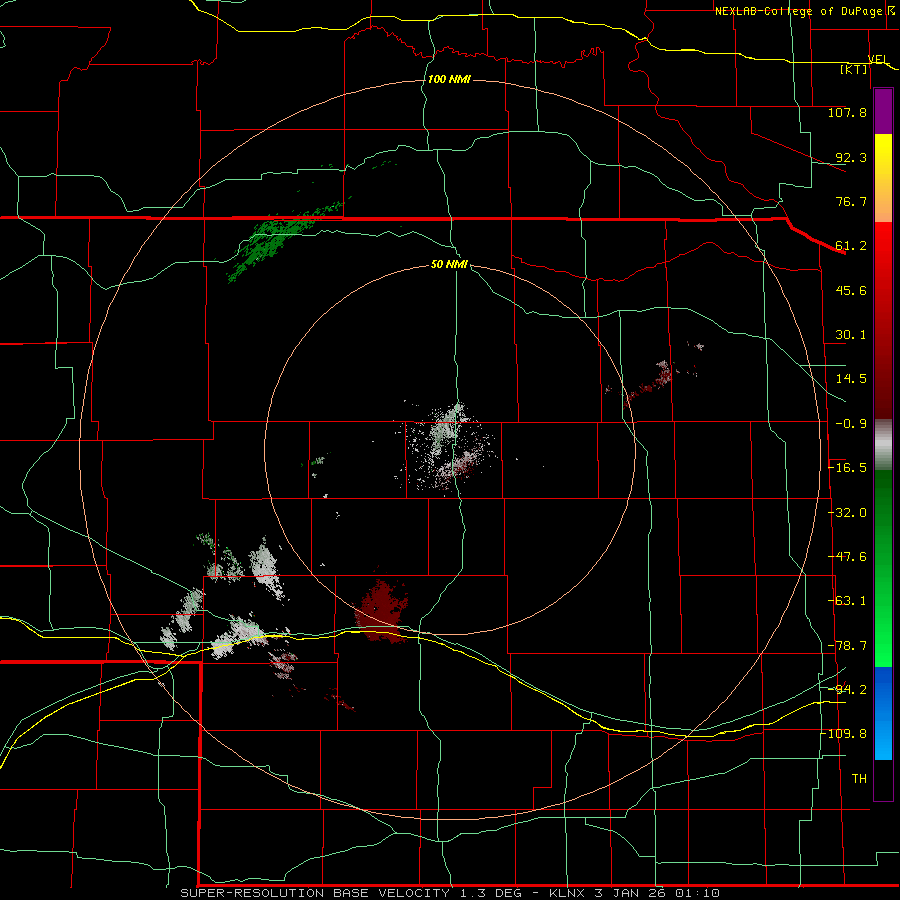Pick the yellow-orange segment of the velocity scale

(x=883, y=178)
